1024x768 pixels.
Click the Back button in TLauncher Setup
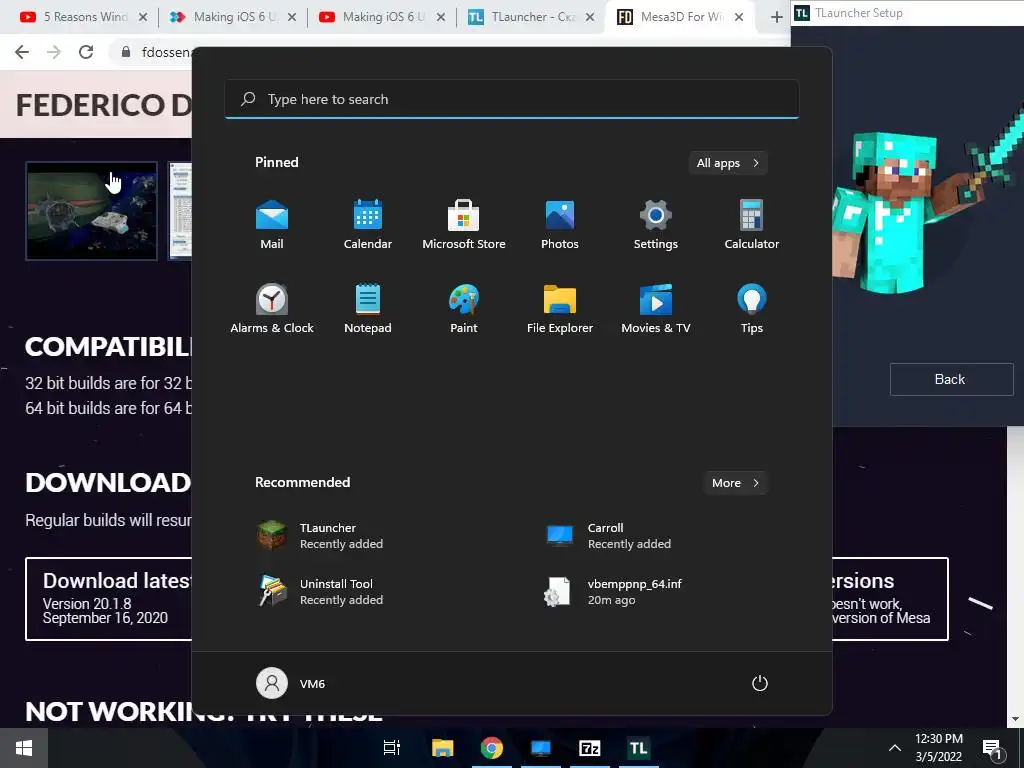[x=951, y=379]
